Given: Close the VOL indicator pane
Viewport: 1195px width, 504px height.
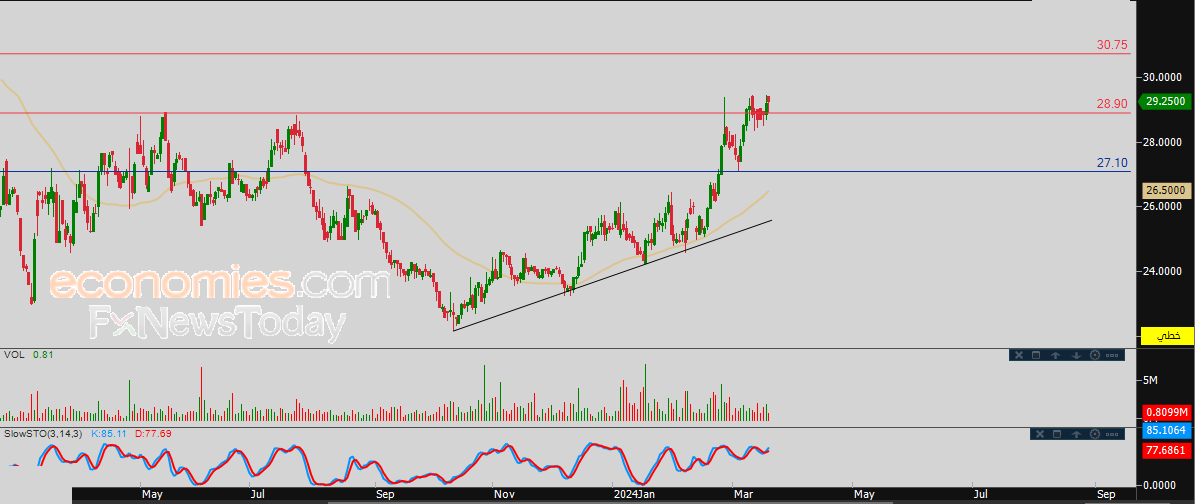Looking at the screenshot, I should pos(1017,355).
